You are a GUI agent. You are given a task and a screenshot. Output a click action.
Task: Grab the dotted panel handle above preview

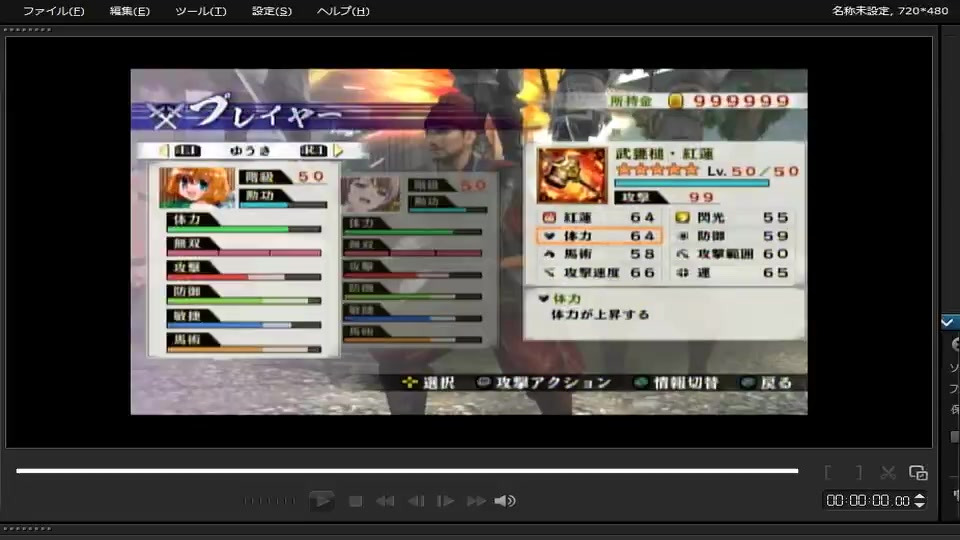pos(27,29)
